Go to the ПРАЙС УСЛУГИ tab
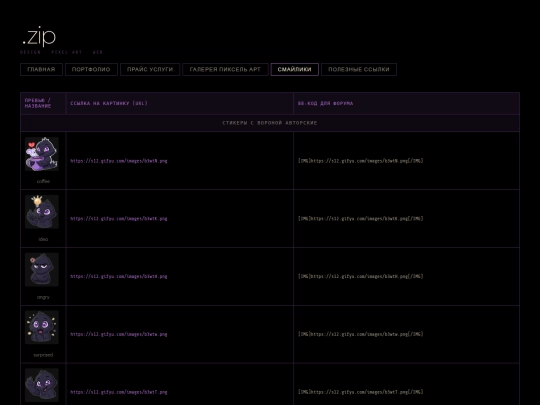Viewport: 540px width, 405px height. click(x=150, y=69)
